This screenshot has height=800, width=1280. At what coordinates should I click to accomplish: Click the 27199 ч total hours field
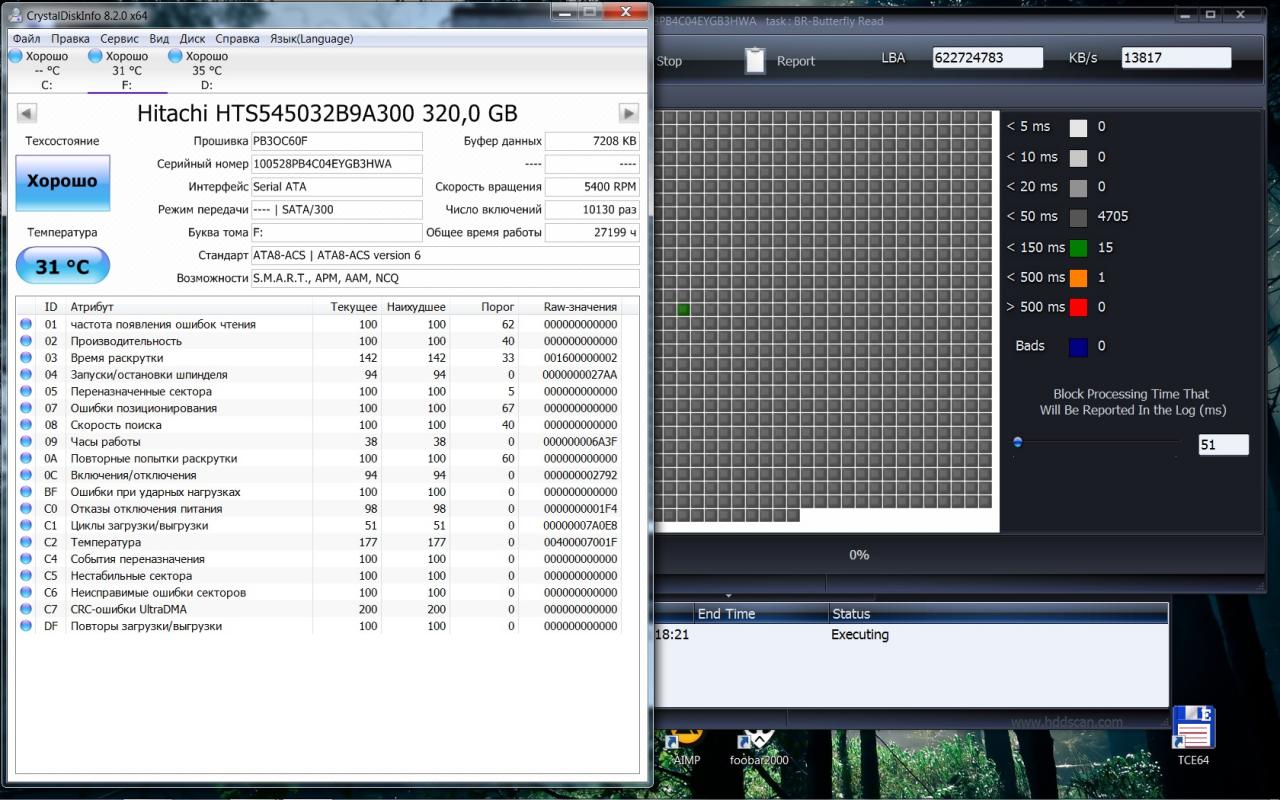pyautogui.click(x=592, y=233)
